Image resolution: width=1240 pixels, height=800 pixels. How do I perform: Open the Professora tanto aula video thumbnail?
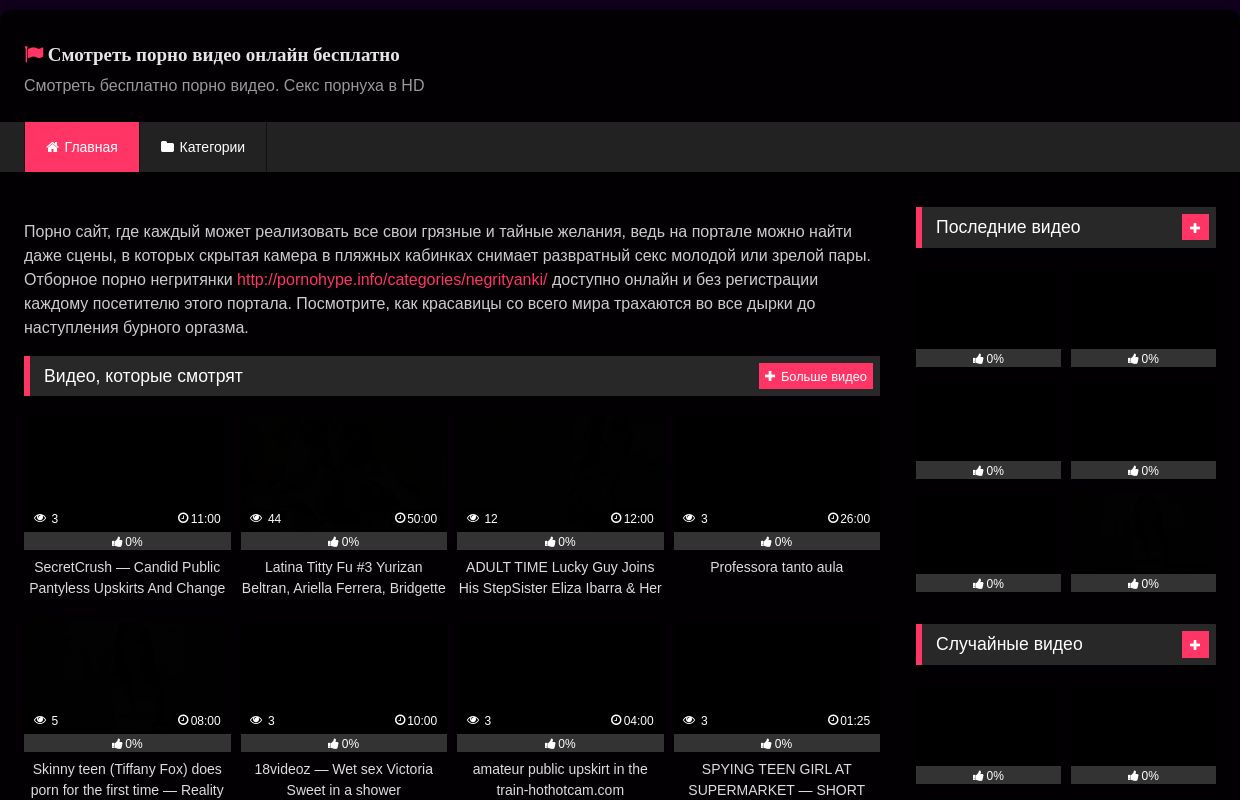point(776,470)
